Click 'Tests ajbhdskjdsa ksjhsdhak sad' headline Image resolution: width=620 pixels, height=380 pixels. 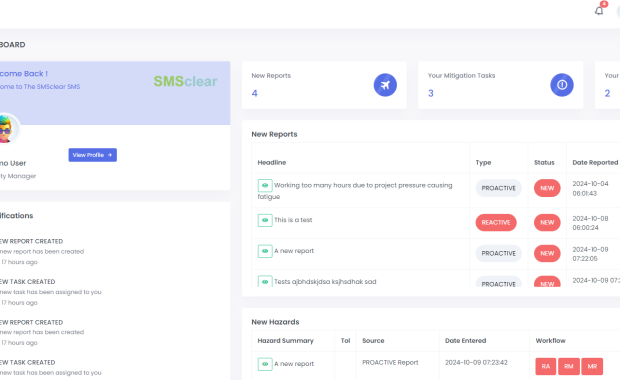(x=325, y=282)
